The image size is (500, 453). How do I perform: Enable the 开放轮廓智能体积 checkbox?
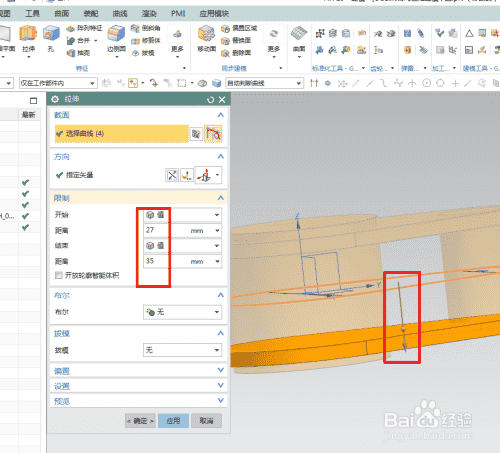tap(59, 275)
